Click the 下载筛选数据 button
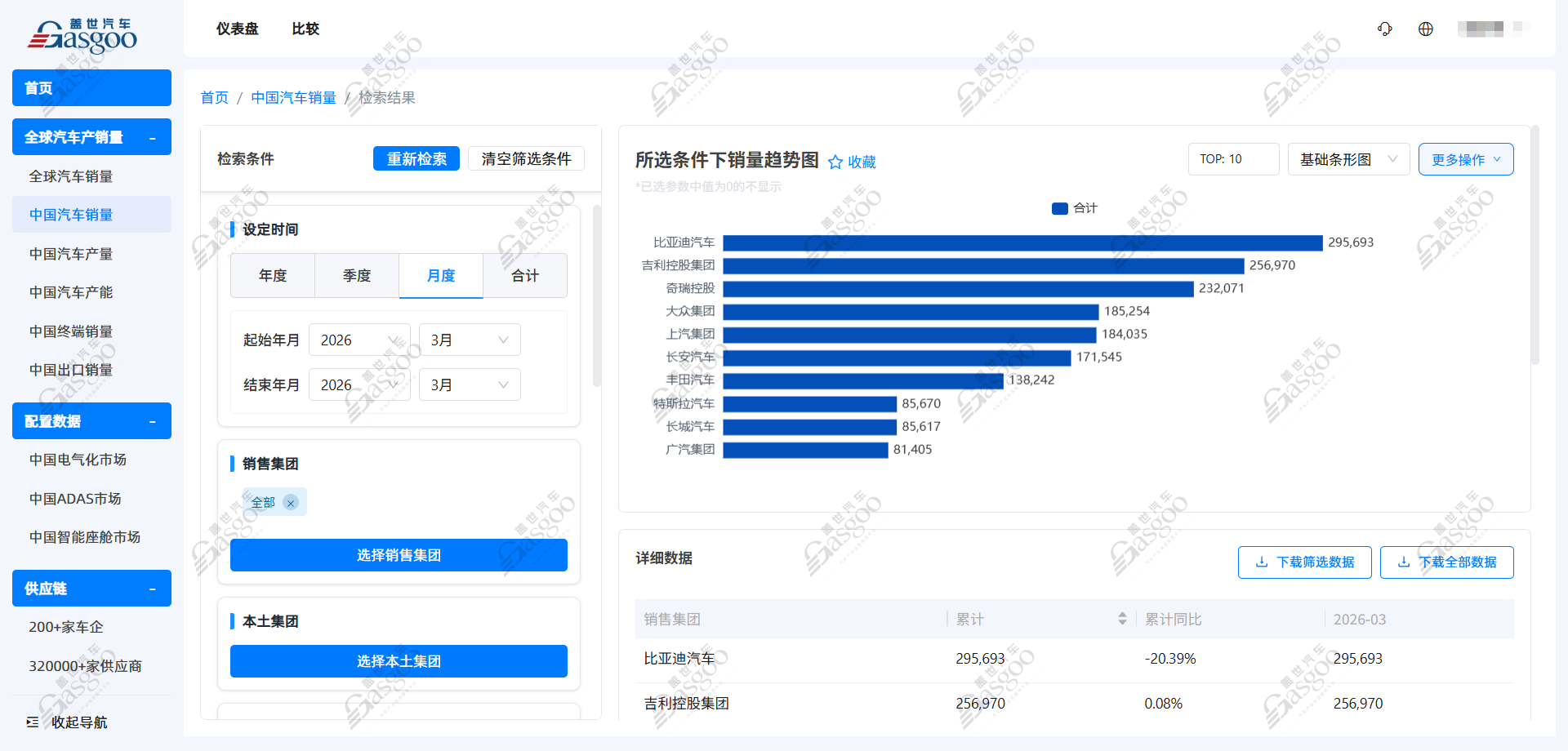 1304,562
